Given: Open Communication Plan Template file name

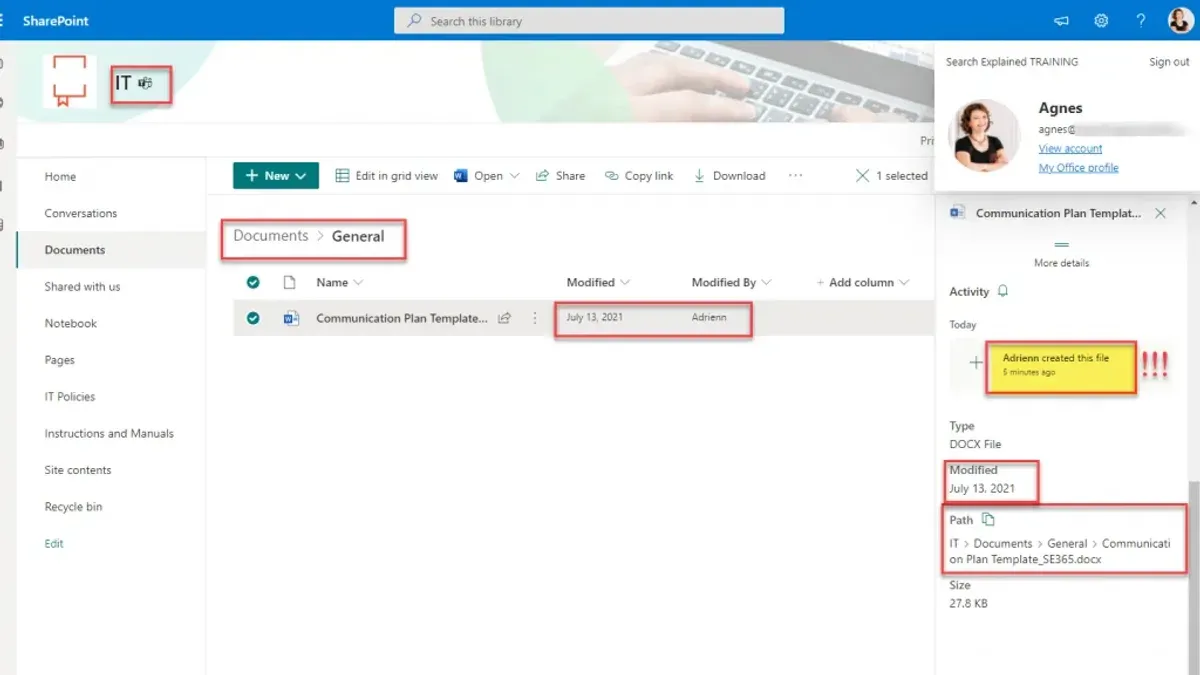Looking at the screenshot, I should click(402, 318).
